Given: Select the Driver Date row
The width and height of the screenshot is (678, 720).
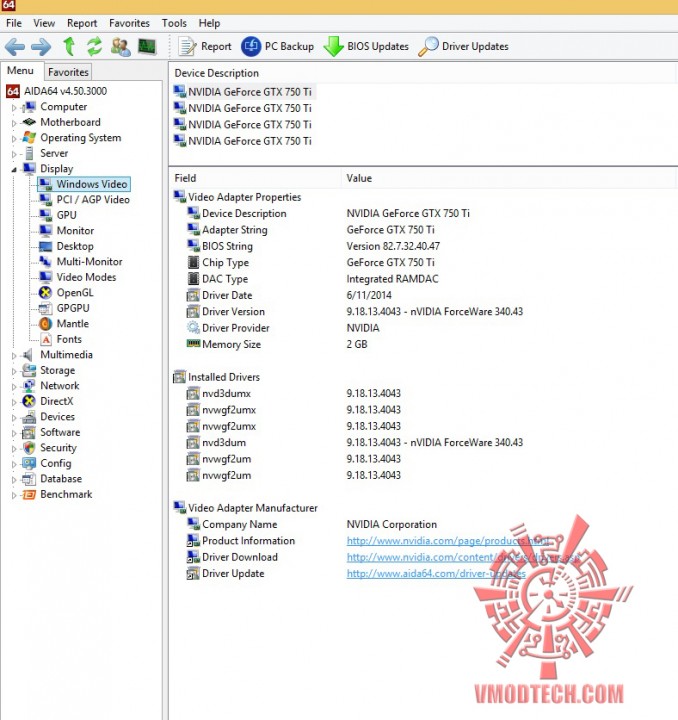Looking at the screenshot, I should pos(424,295).
